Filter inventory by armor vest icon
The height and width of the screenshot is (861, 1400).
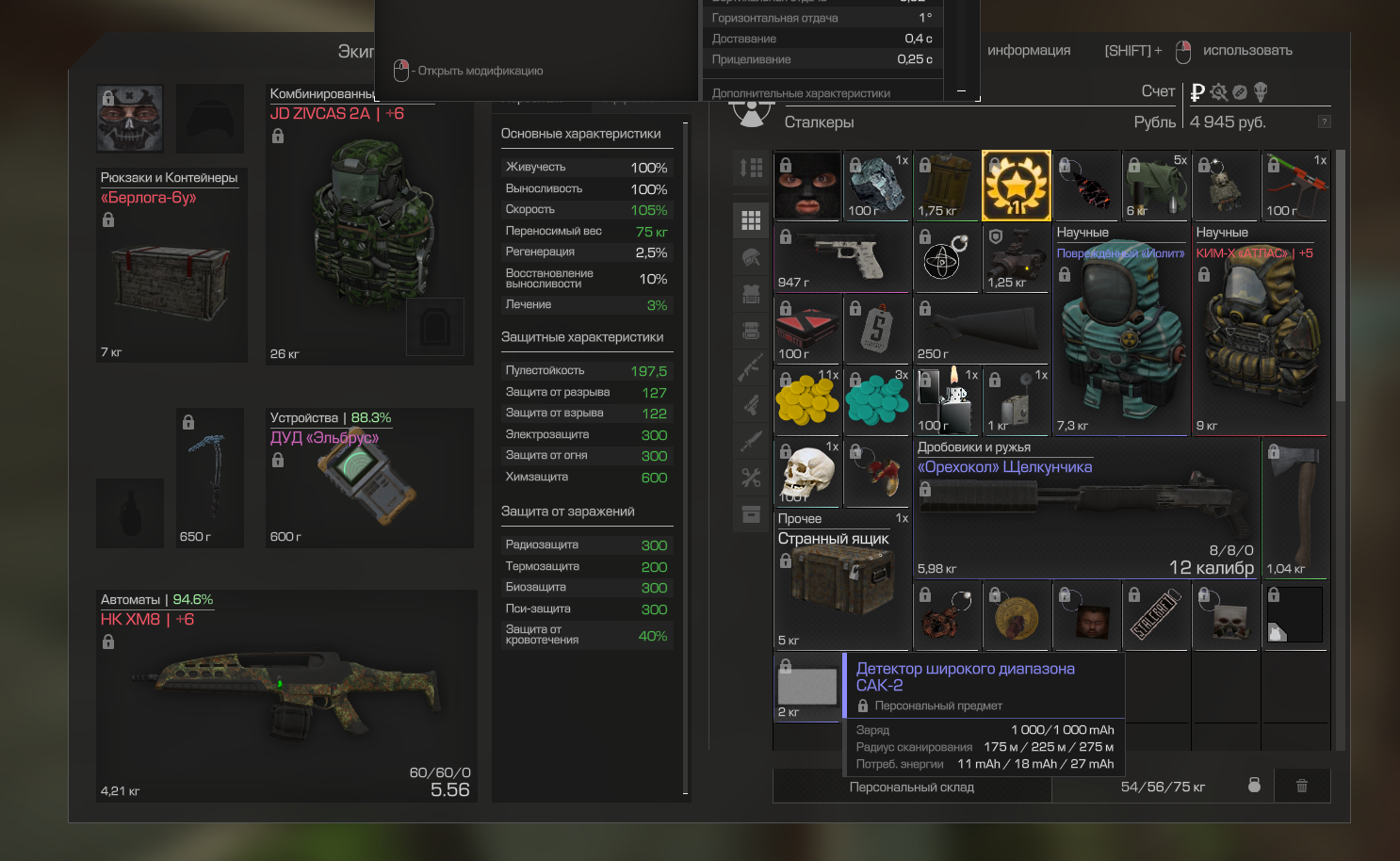pos(751,294)
